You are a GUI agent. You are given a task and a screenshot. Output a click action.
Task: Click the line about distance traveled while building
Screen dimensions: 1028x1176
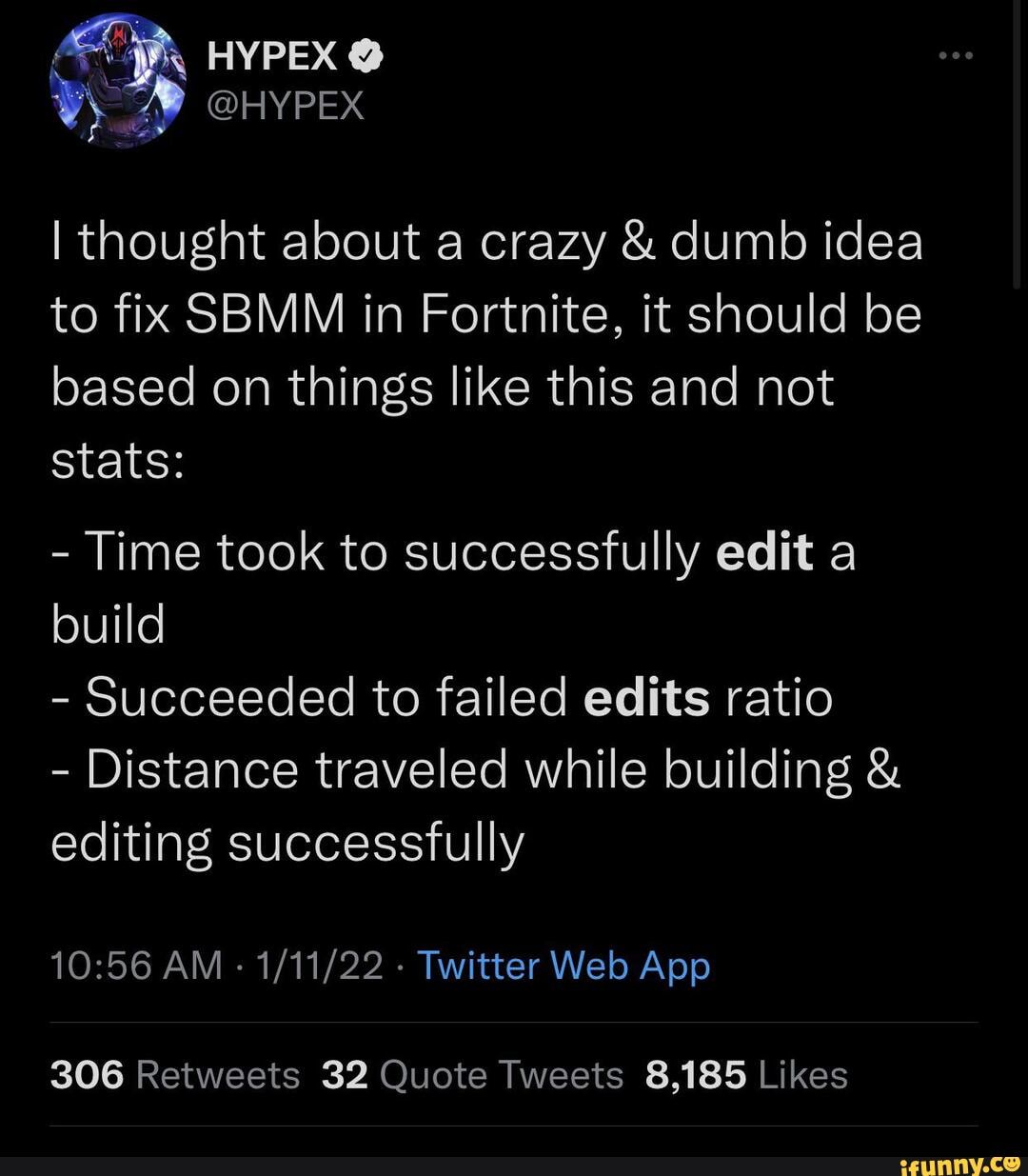(x=476, y=769)
